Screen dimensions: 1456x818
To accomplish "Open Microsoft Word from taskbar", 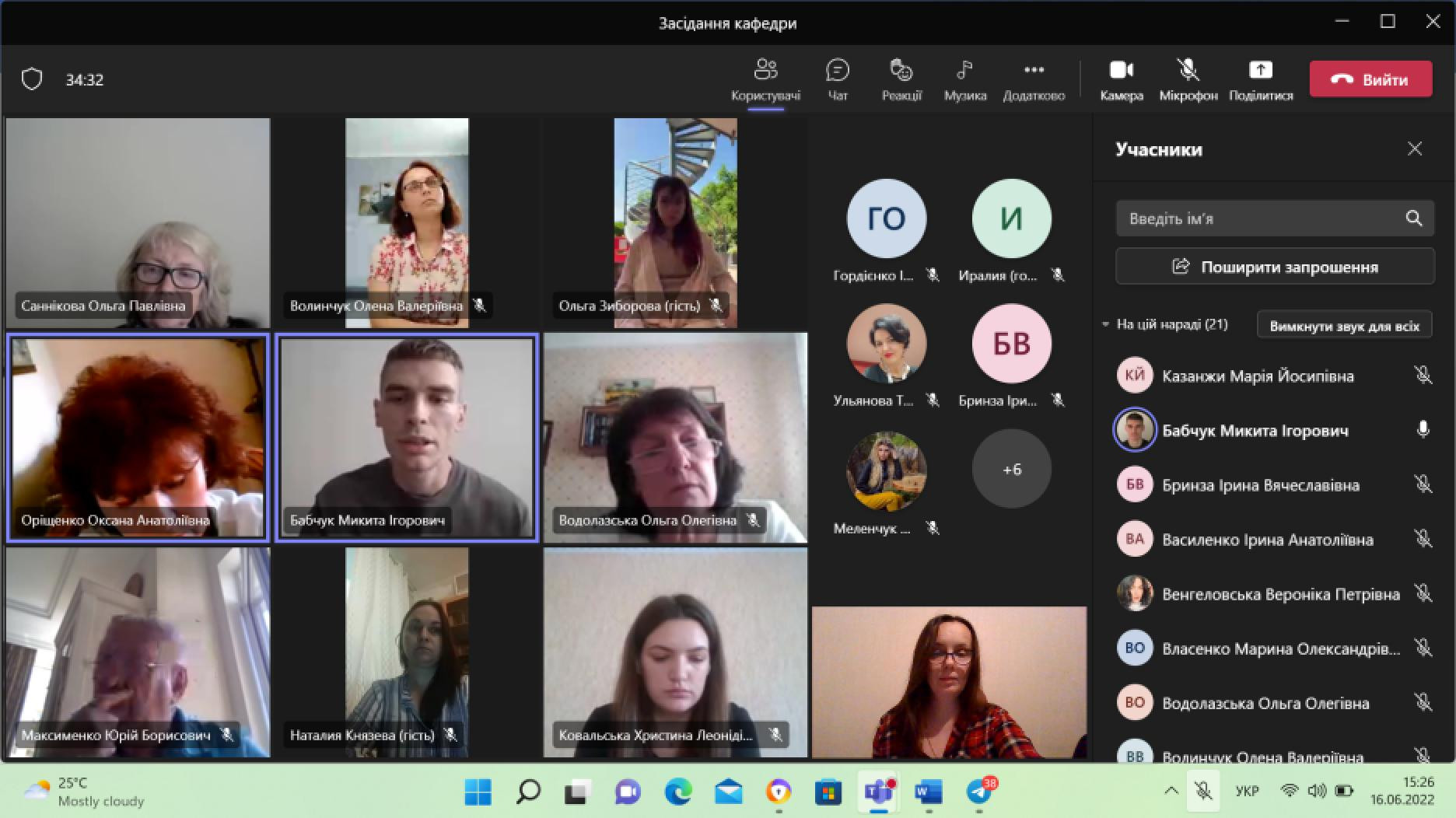I will [x=929, y=792].
